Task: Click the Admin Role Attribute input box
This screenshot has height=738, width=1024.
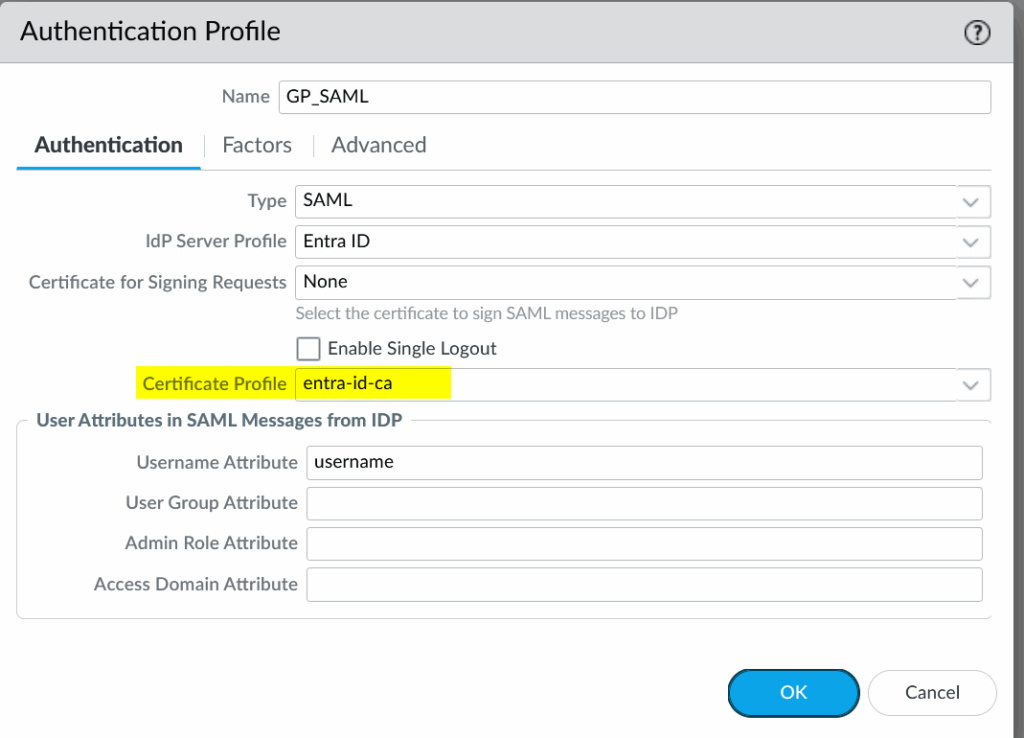Action: [644, 543]
